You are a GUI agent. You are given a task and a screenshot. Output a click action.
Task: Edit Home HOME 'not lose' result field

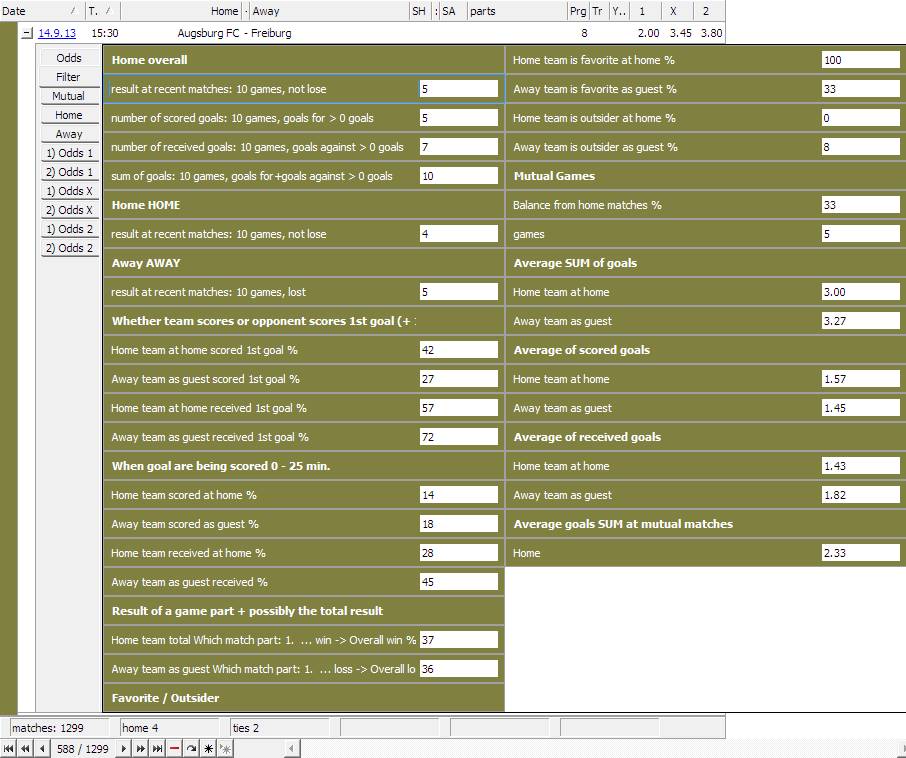click(459, 234)
